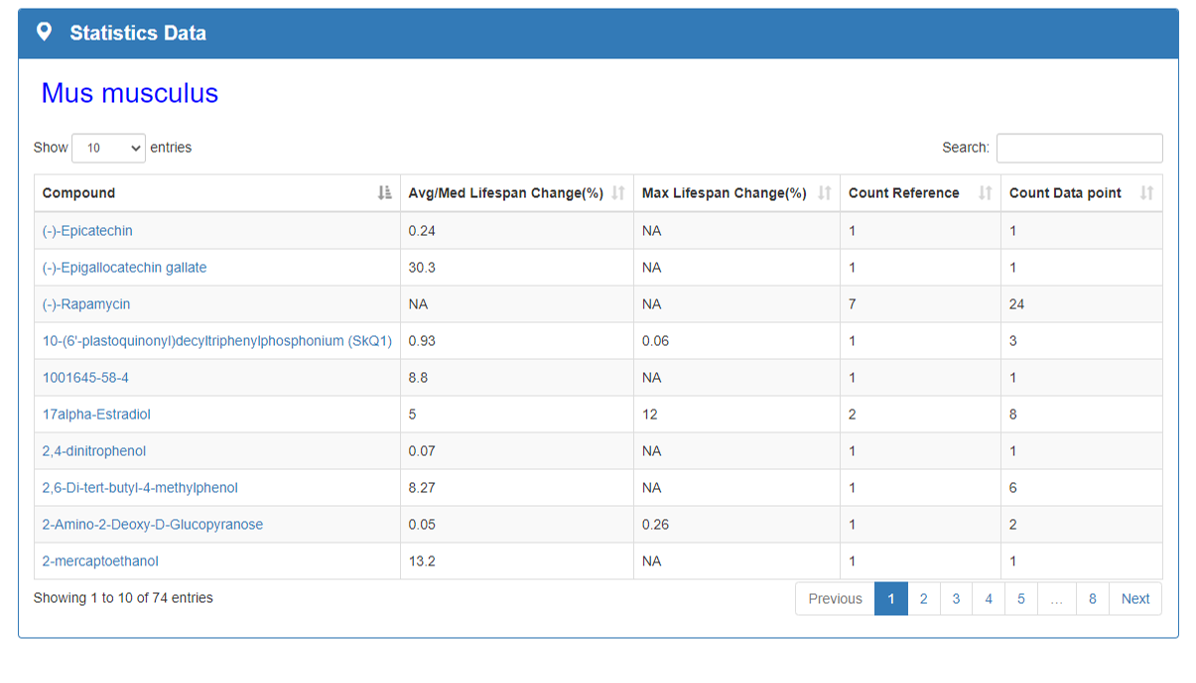Open the Mus musculus species link
This screenshot has height=683, width=1196.
(x=129, y=93)
